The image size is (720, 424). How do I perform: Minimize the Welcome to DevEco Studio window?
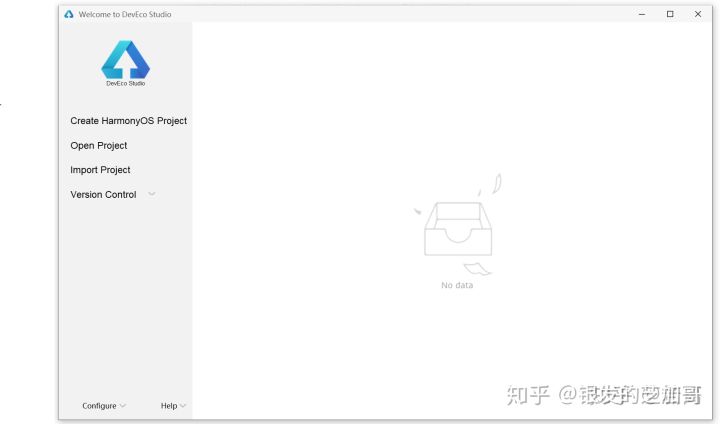pos(642,14)
